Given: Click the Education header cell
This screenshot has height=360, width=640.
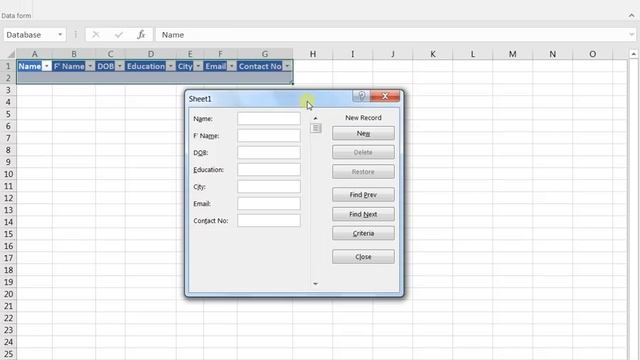Looking at the screenshot, I should click(151, 66).
